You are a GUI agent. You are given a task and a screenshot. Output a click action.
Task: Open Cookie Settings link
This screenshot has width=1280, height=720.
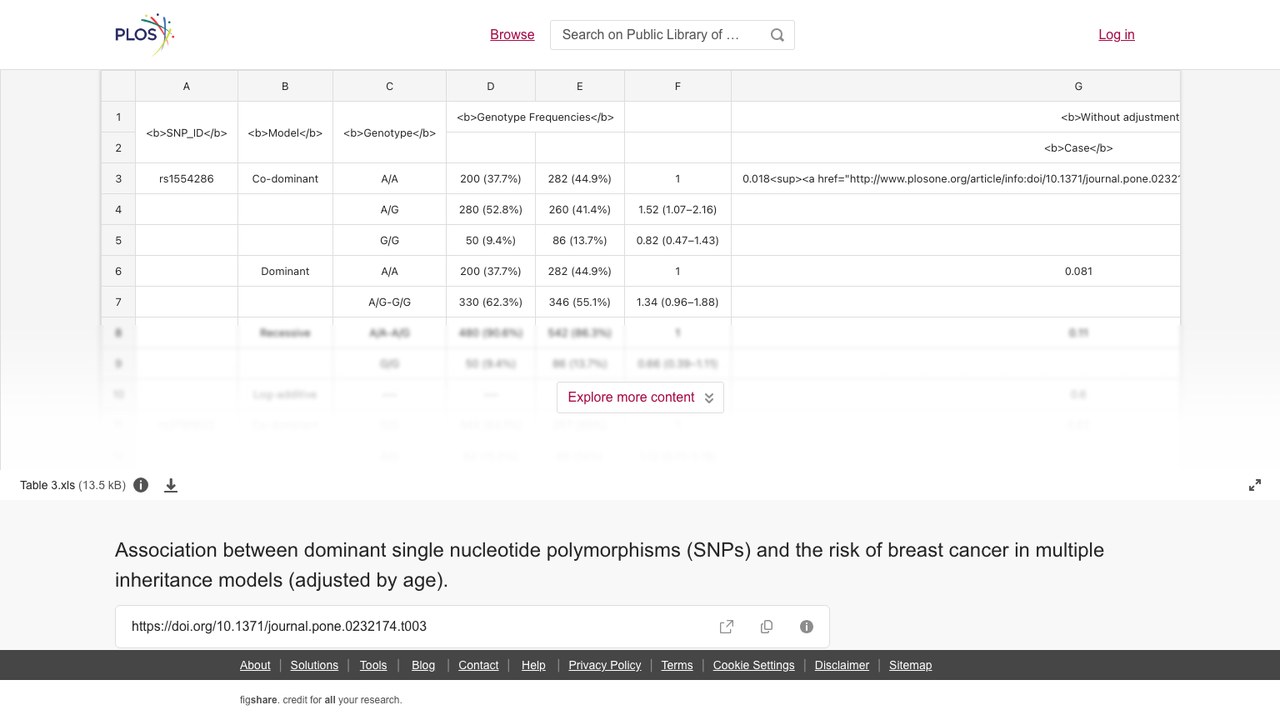pyautogui.click(x=754, y=665)
